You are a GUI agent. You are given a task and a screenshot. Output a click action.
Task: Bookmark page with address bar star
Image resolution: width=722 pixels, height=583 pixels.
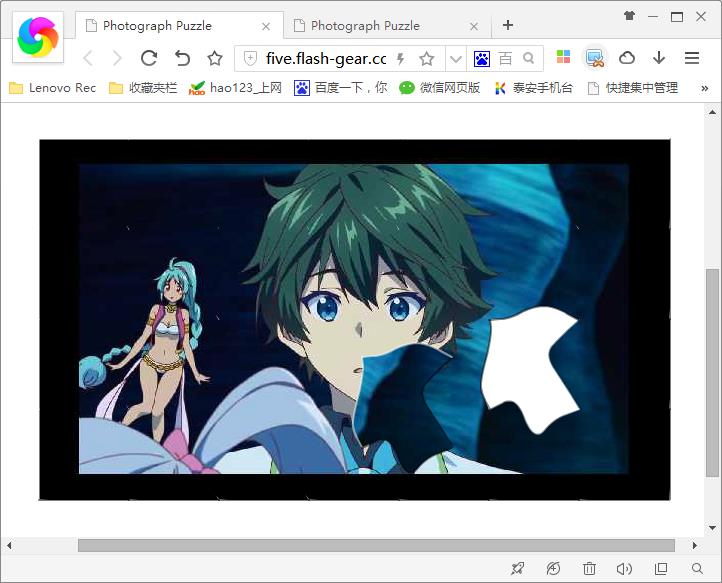pyautogui.click(x=427, y=58)
